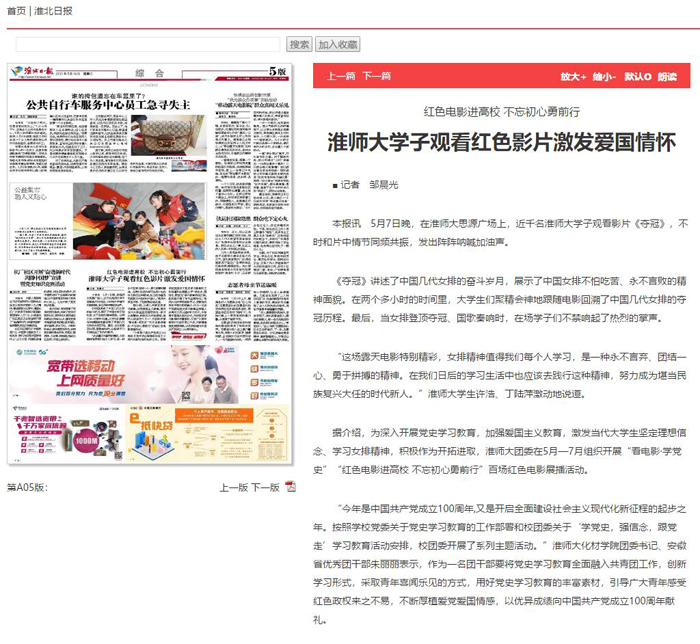
Task: Decrease font size with 缩小-
Action: click(604, 76)
